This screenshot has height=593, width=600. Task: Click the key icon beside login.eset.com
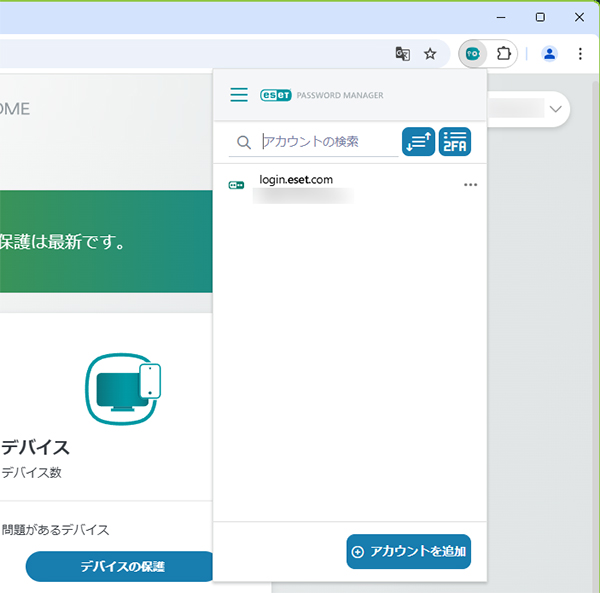[x=236, y=185]
